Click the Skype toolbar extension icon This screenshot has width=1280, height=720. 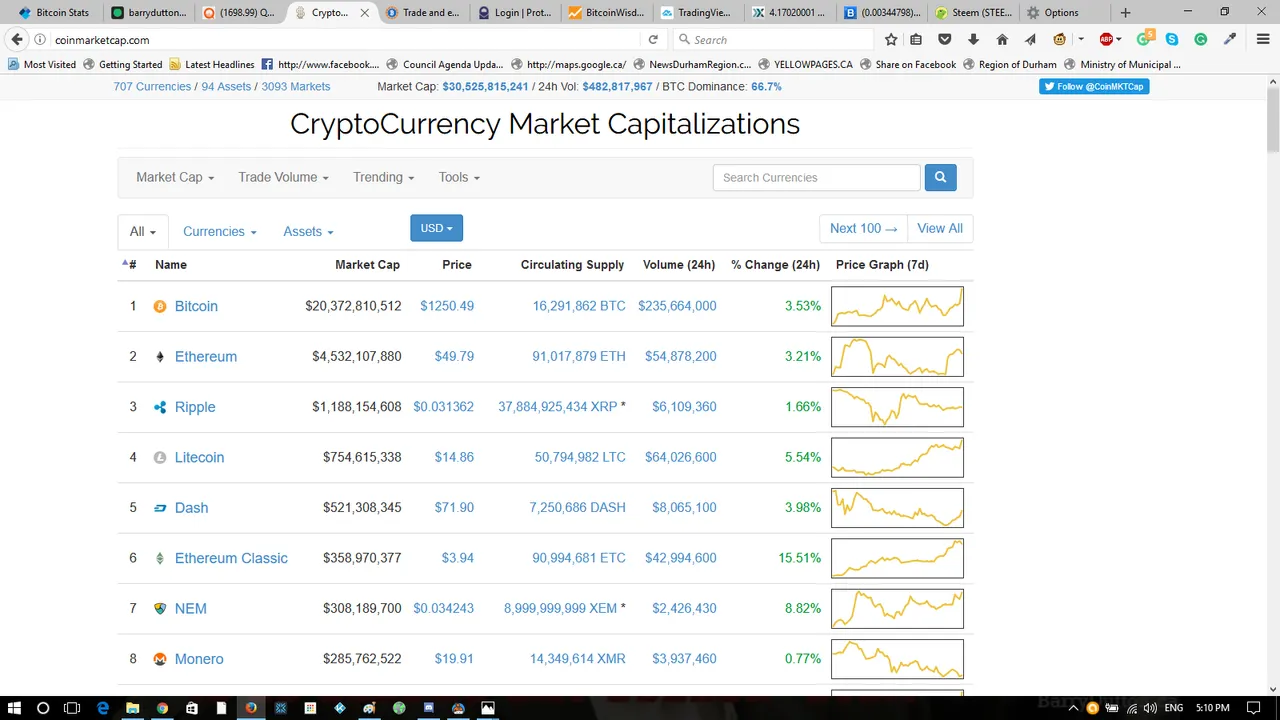tap(1172, 40)
